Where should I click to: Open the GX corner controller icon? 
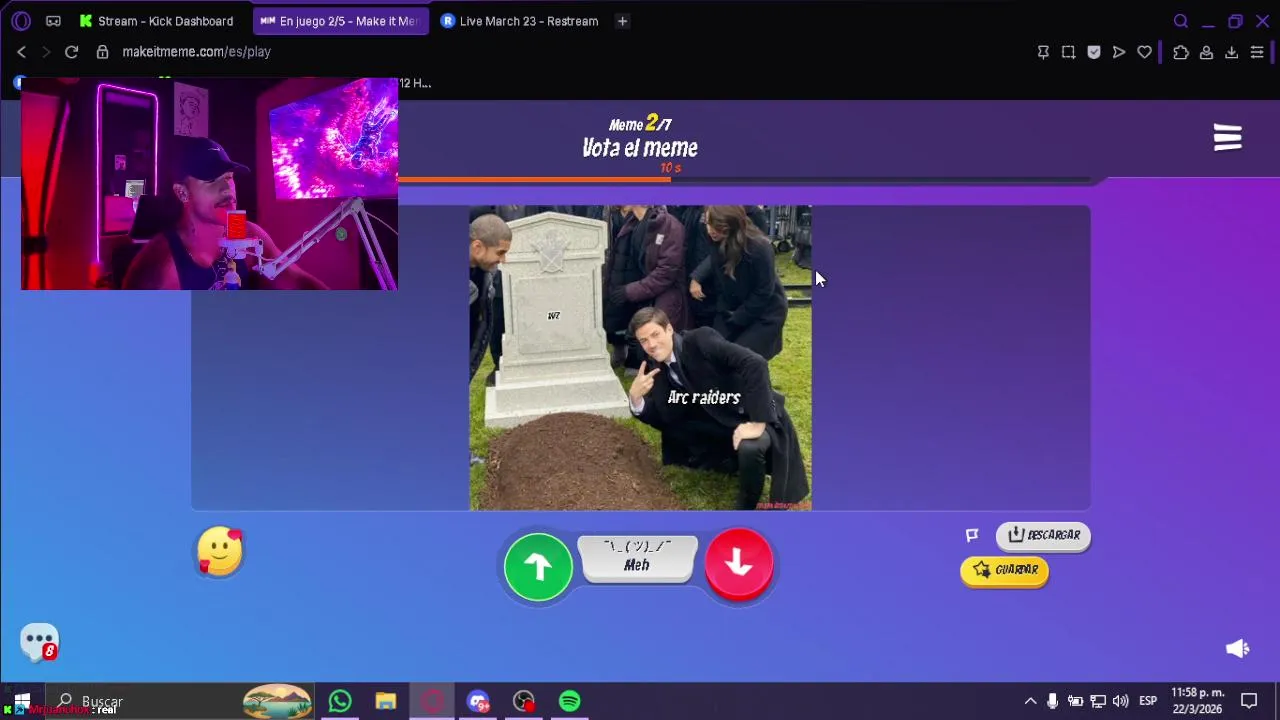coord(53,21)
